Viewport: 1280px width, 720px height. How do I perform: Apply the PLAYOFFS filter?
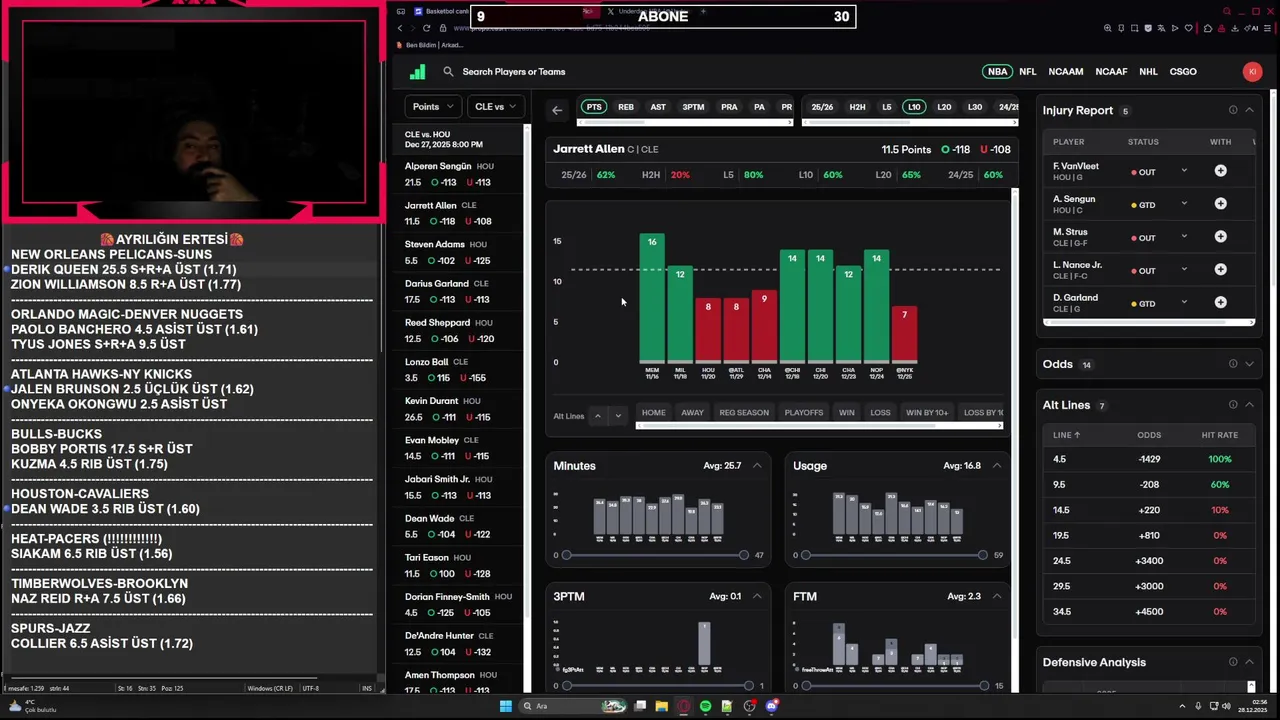[804, 413]
